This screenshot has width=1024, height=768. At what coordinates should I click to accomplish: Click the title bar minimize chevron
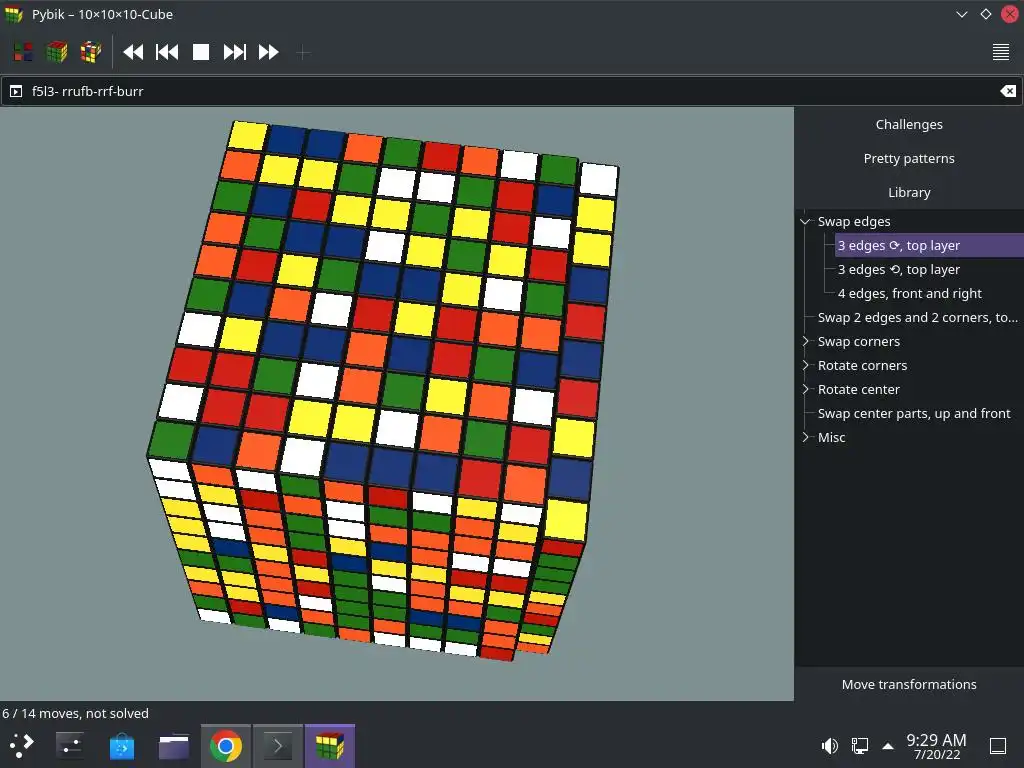click(961, 14)
